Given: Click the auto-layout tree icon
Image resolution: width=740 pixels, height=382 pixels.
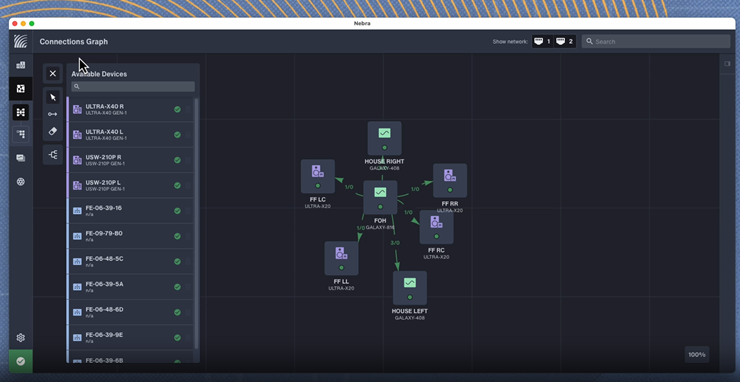Looking at the screenshot, I should (x=53, y=154).
